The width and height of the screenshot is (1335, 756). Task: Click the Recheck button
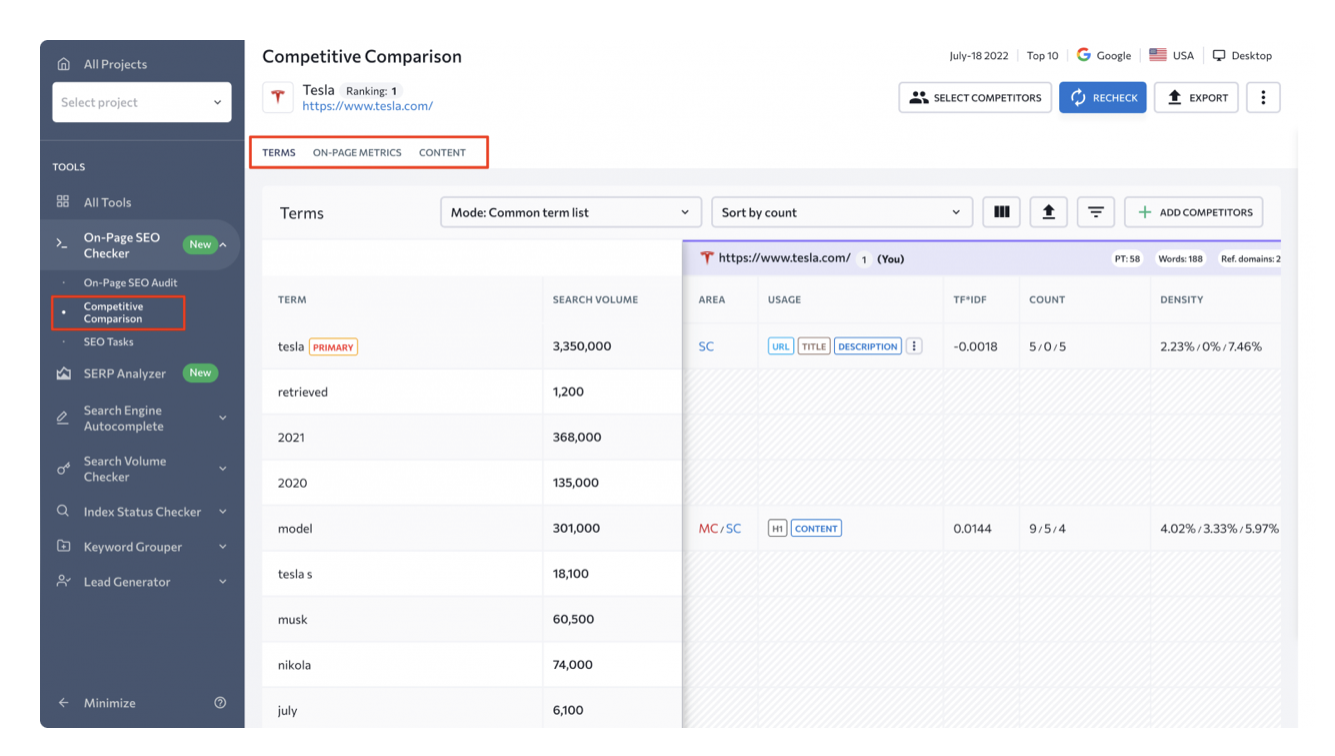click(x=1102, y=98)
